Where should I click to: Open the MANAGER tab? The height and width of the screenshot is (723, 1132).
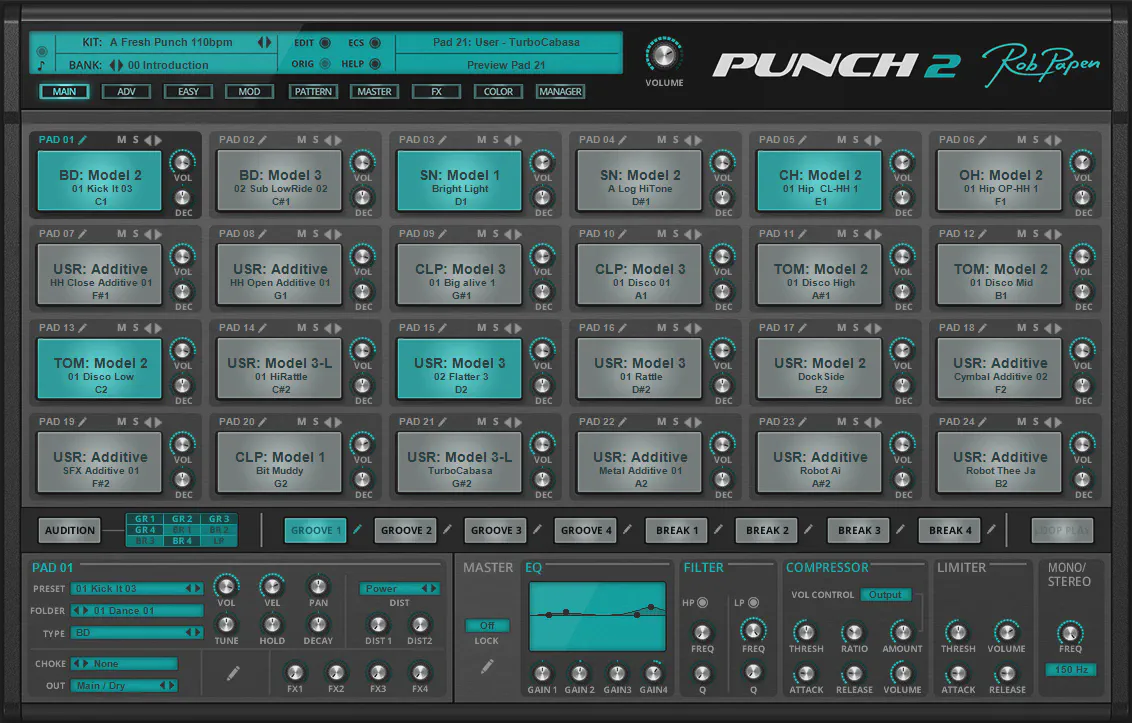(560, 92)
